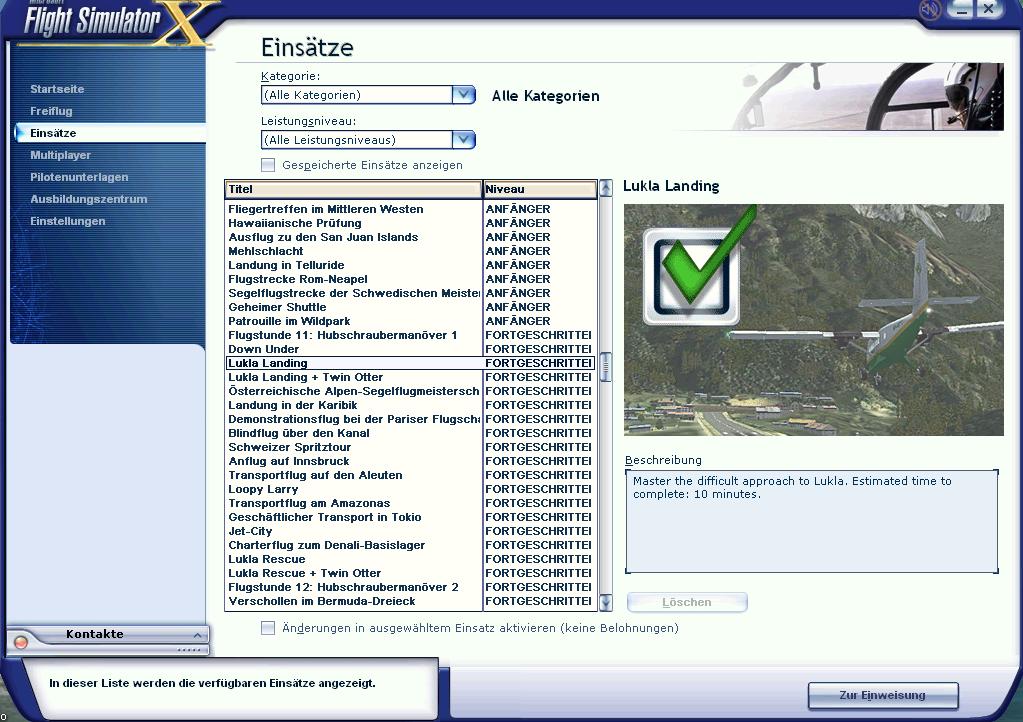Select Schweizer Spritztour mission
The width and height of the screenshot is (1023, 722).
tap(410, 447)
